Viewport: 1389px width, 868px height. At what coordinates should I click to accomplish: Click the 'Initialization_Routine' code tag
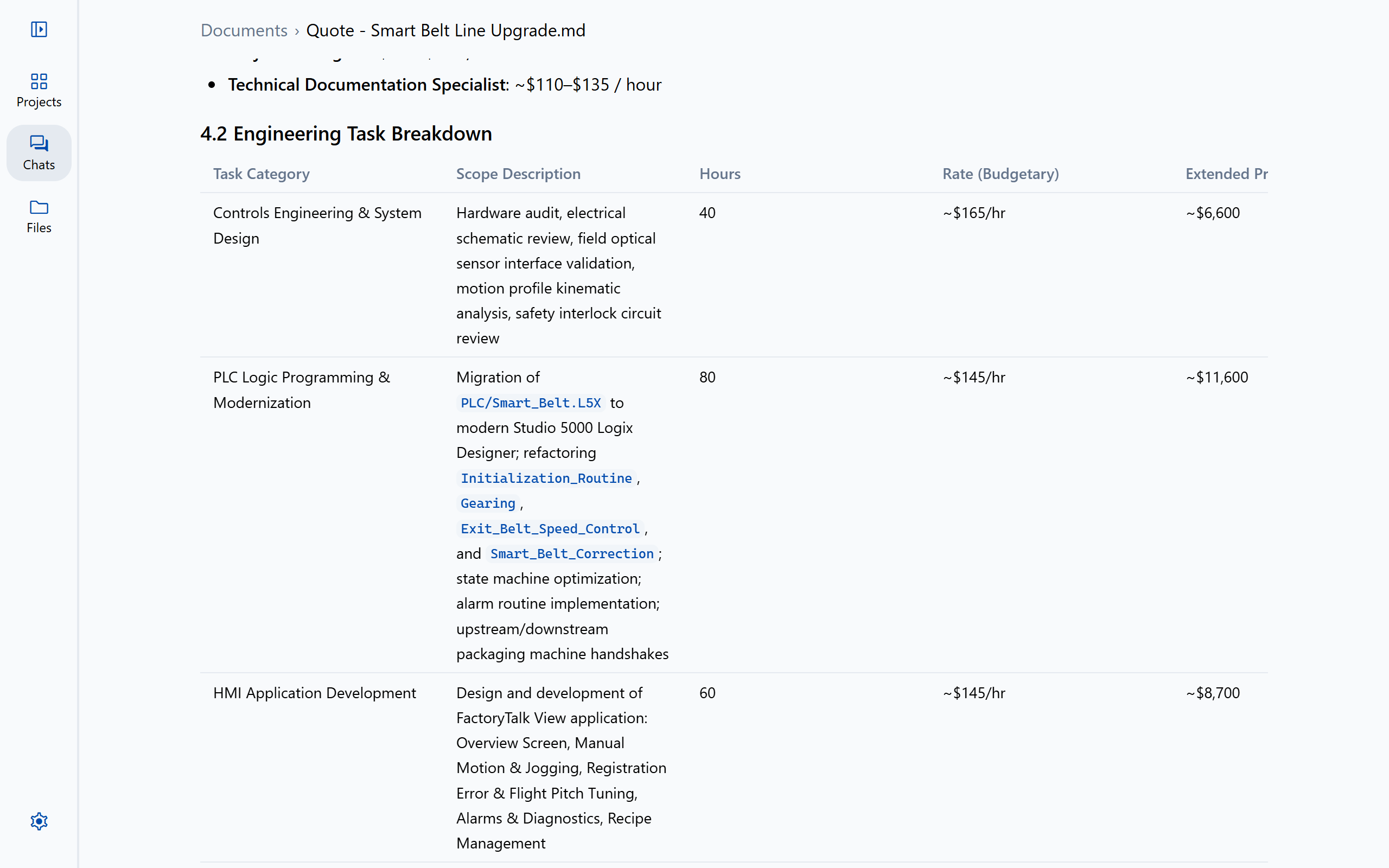[x=546, y=478]
